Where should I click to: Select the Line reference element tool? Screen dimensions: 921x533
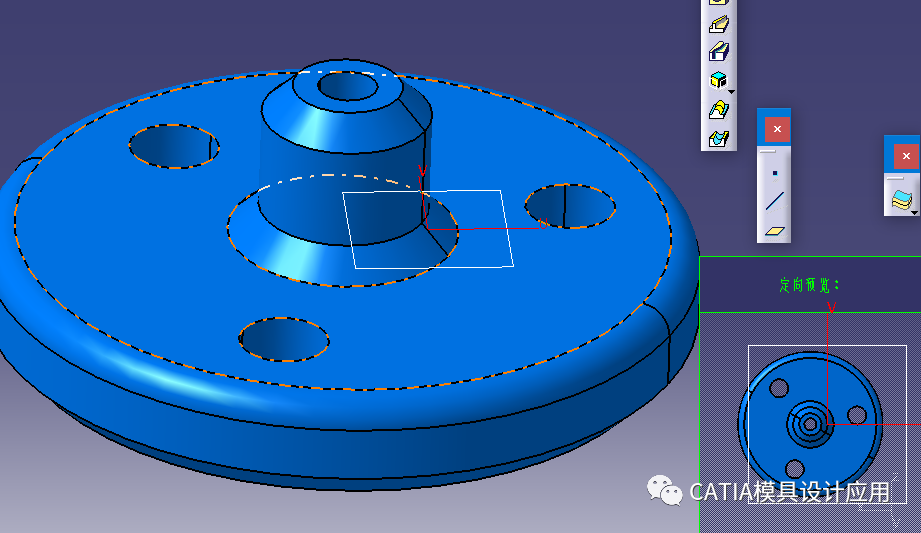coord(774,201)
